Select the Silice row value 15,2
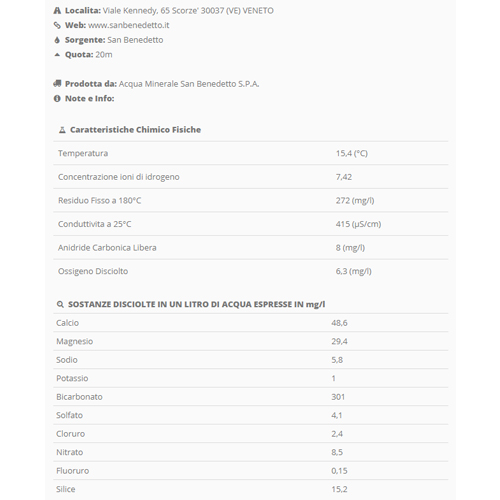The width and height of the screenshot is (500, 500). coord(339,489)
